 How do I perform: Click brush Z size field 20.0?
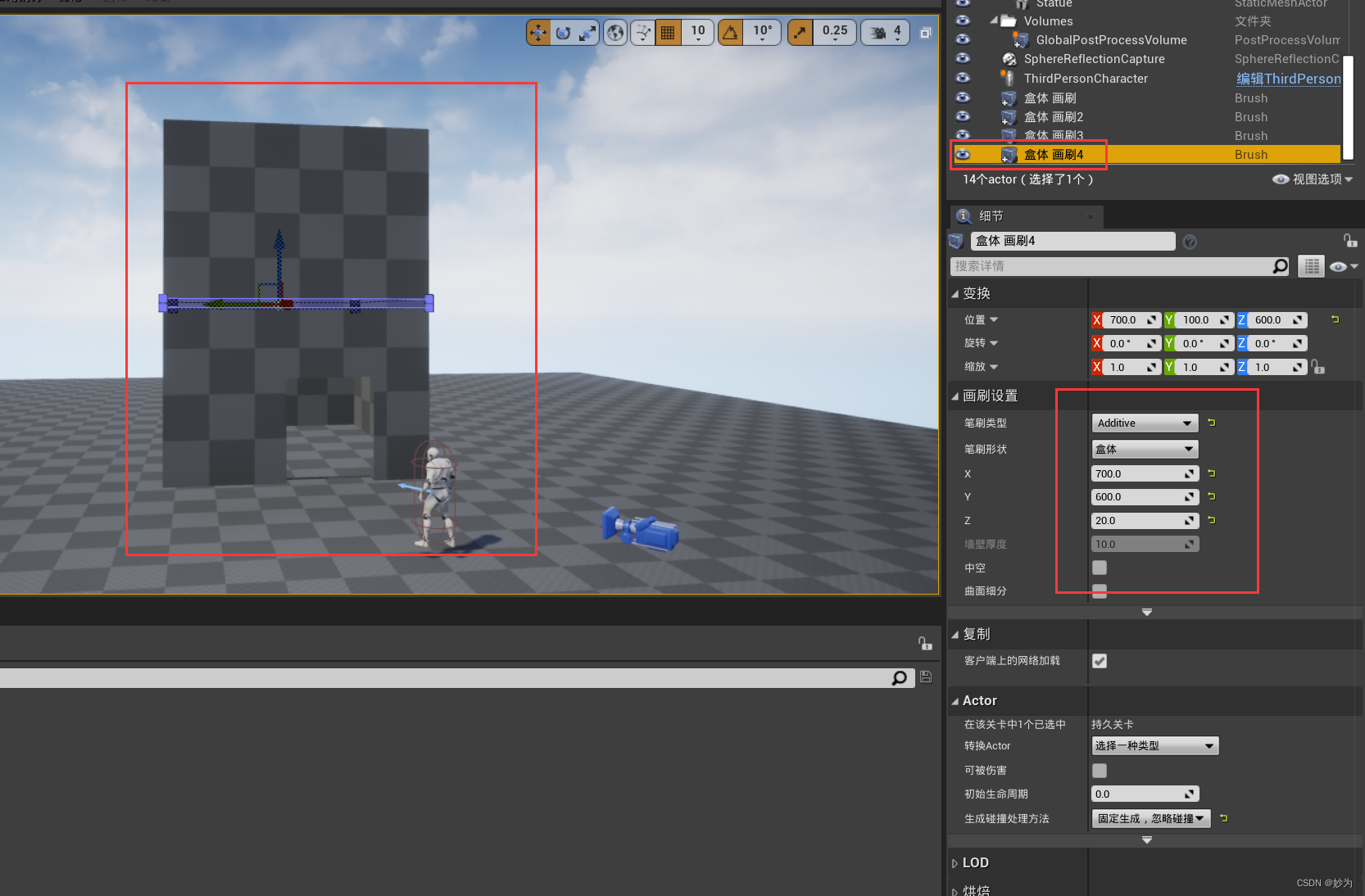[1145, 520]
